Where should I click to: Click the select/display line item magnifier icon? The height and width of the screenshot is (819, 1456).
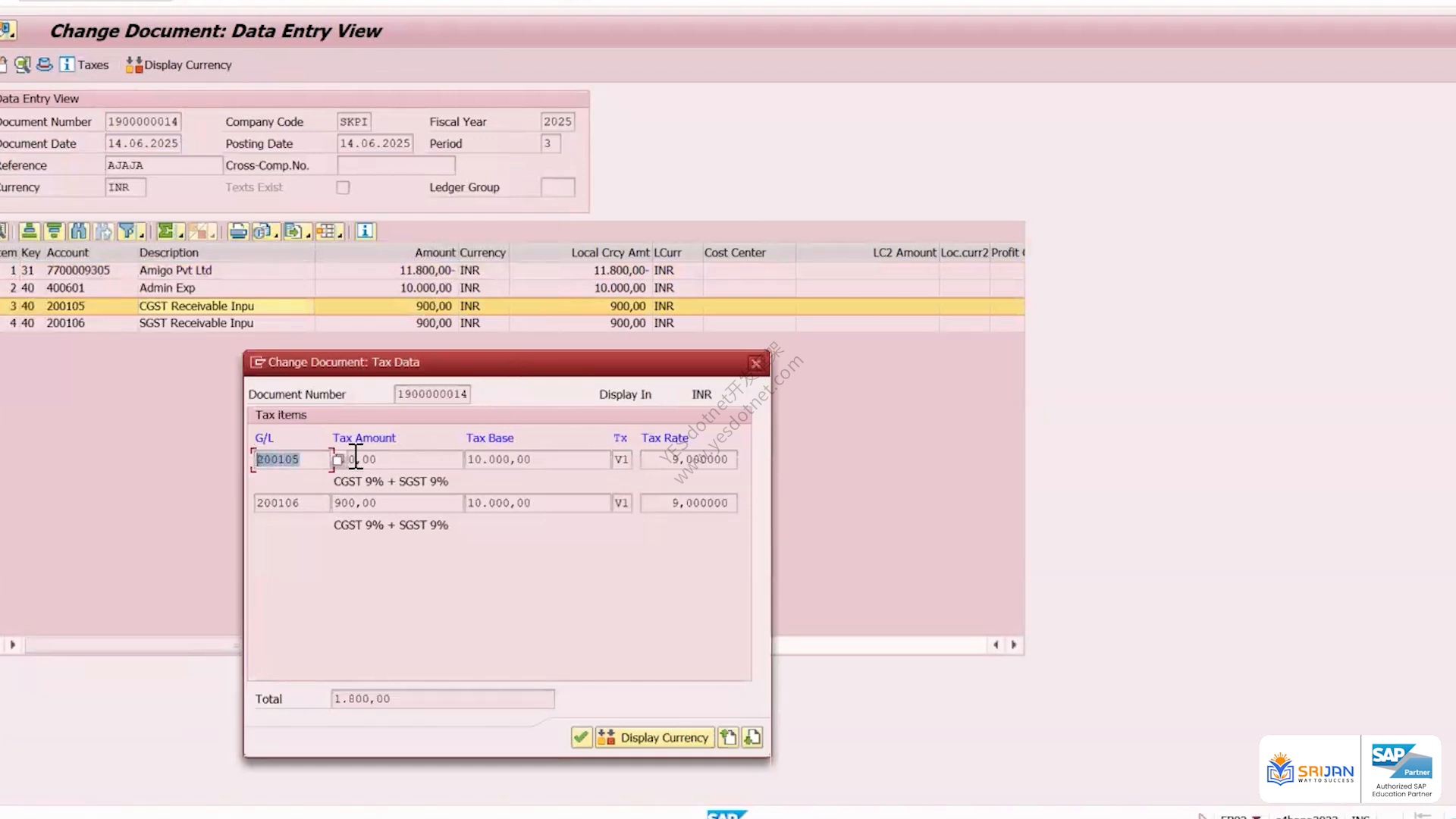(x=23, y=64)
